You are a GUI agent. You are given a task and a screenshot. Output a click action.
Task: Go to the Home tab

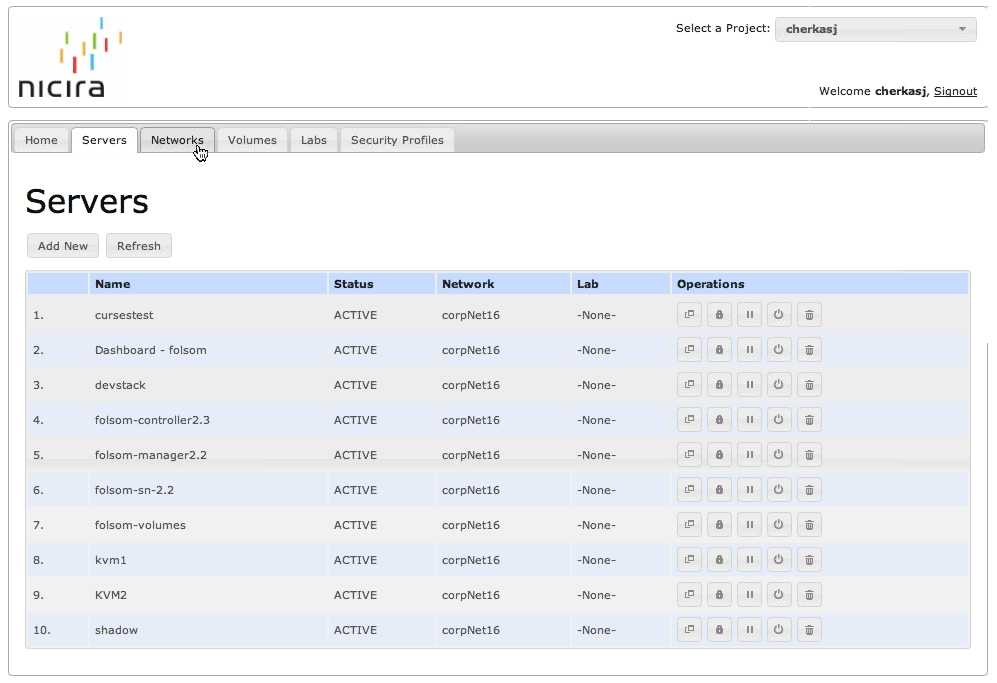point(41,140)
